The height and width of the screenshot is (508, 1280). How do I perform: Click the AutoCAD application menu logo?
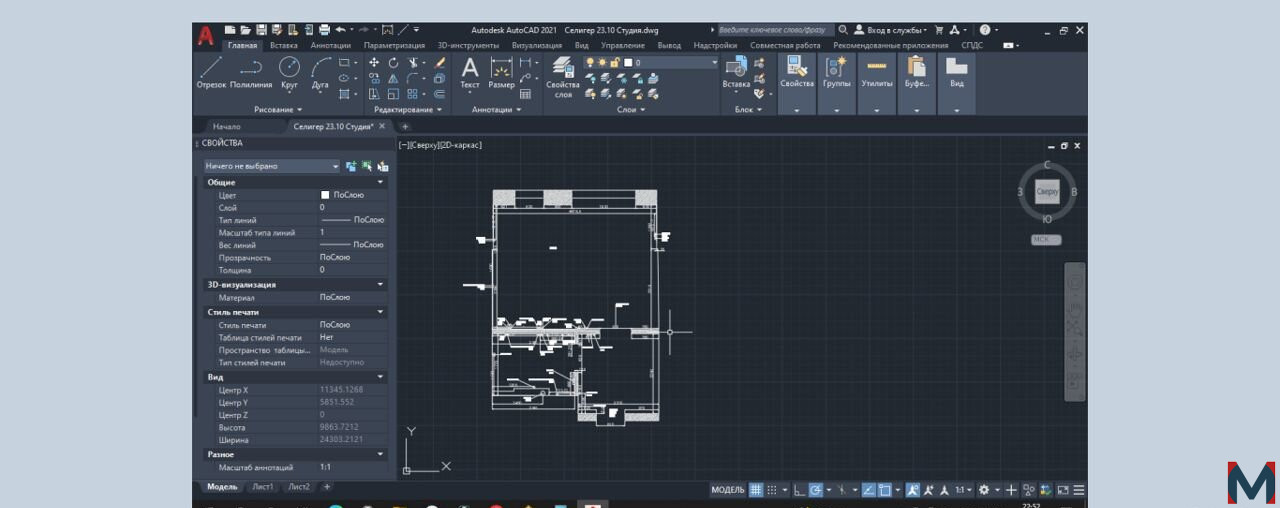206,36
